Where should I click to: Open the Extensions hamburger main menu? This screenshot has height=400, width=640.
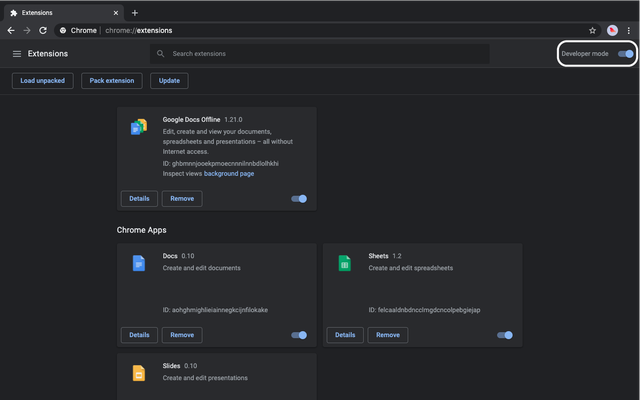[x=17, y=54]
